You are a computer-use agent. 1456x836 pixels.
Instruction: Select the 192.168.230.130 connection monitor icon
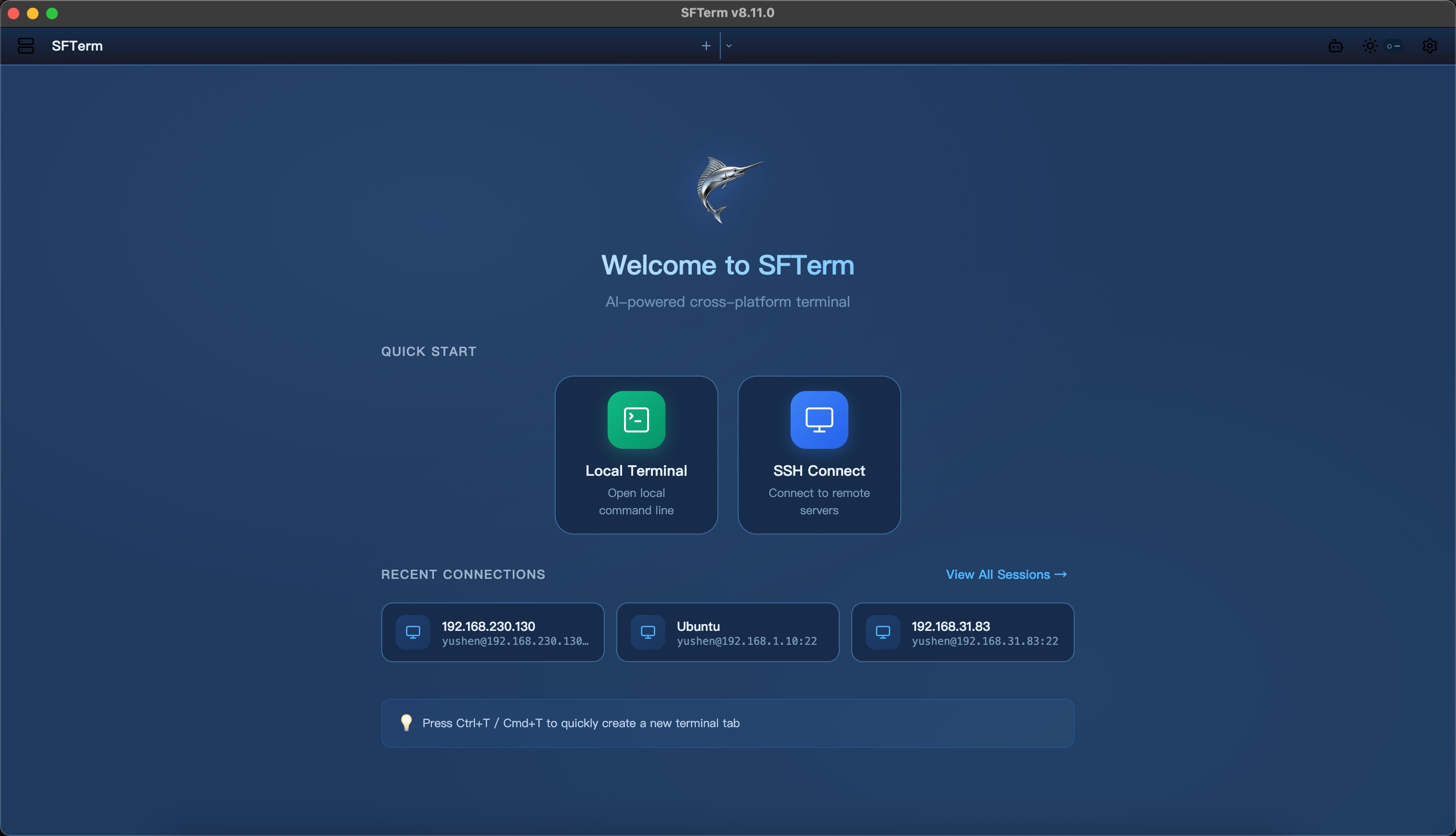[x=413, y=632]
